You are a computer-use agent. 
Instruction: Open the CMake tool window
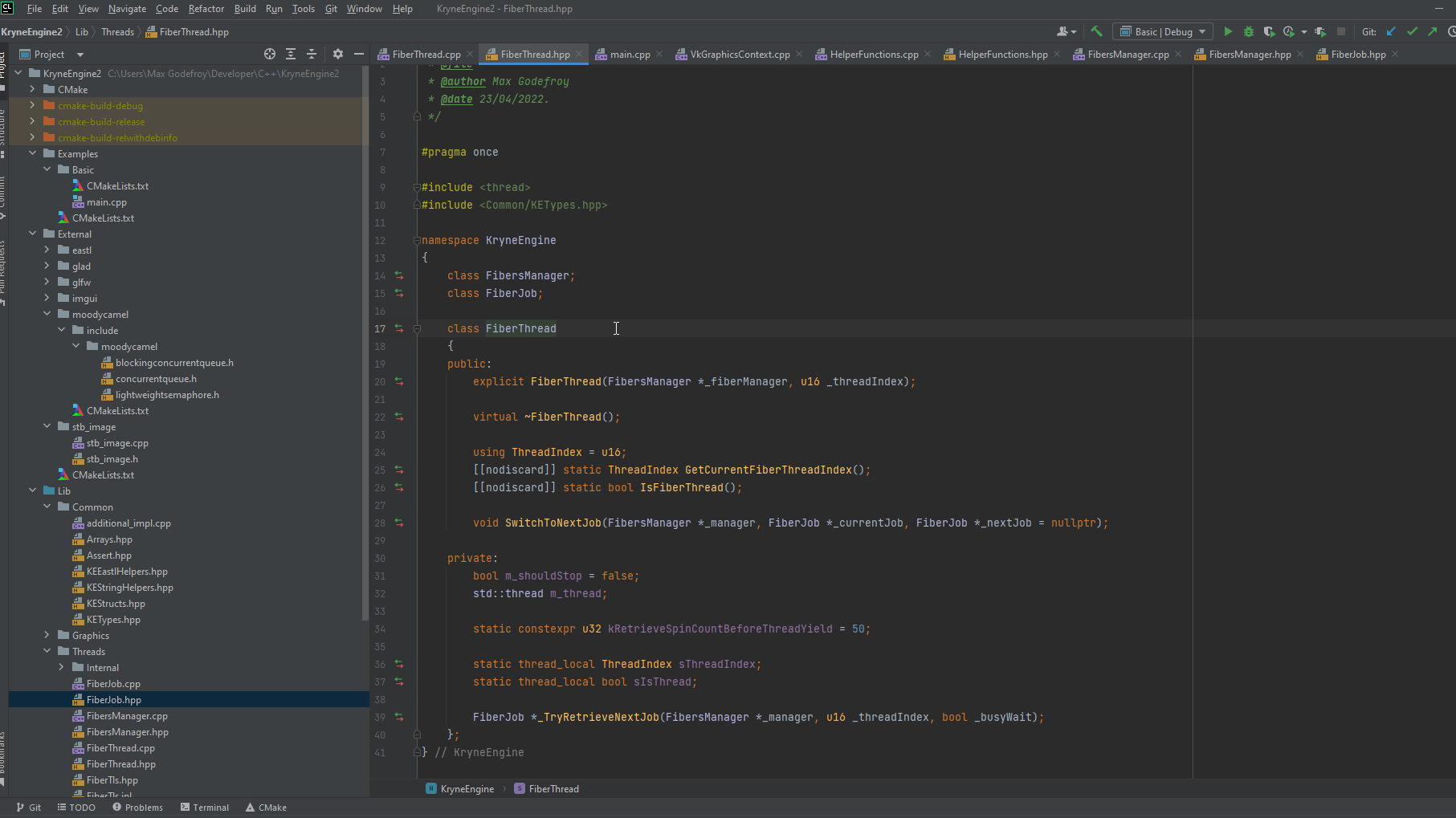tap(266, 808)
